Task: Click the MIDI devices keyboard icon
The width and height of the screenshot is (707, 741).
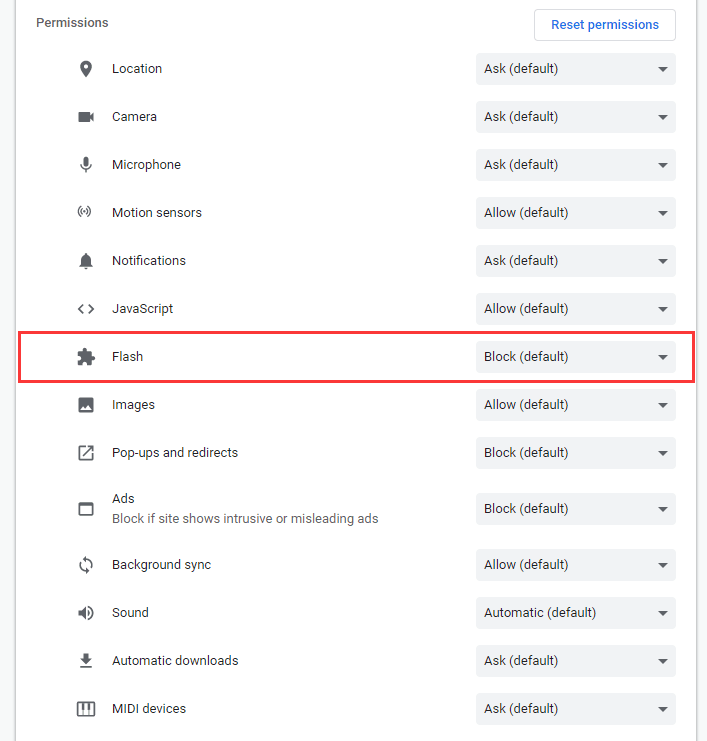Action: 86,709
